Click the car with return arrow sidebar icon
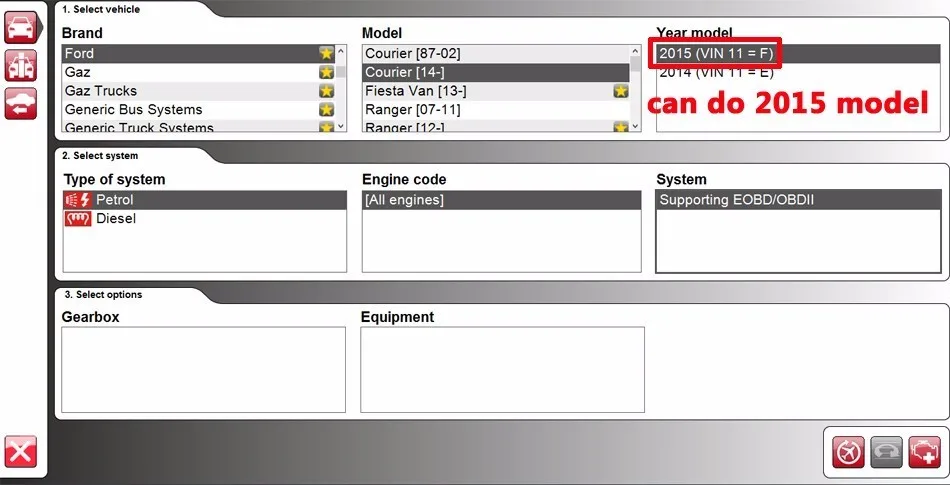 point(21,104)
